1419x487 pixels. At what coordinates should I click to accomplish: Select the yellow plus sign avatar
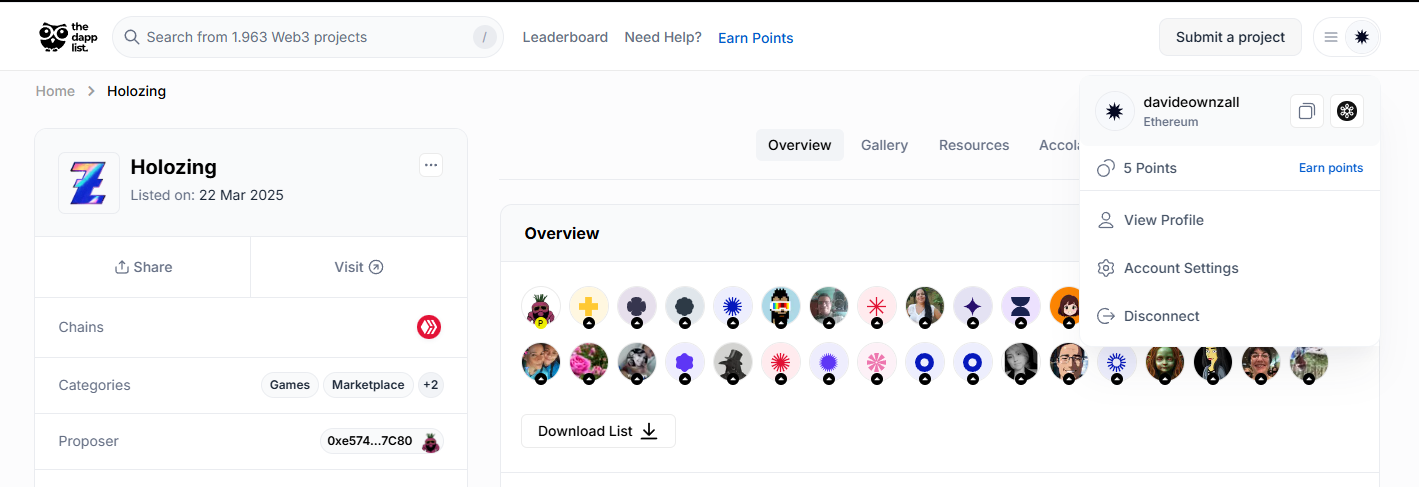589,306
